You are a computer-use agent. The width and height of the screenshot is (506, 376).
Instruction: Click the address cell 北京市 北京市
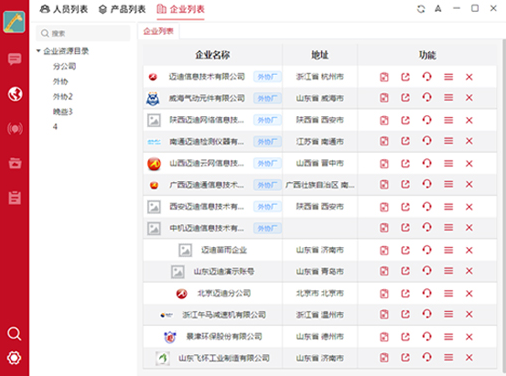[320, 293]
